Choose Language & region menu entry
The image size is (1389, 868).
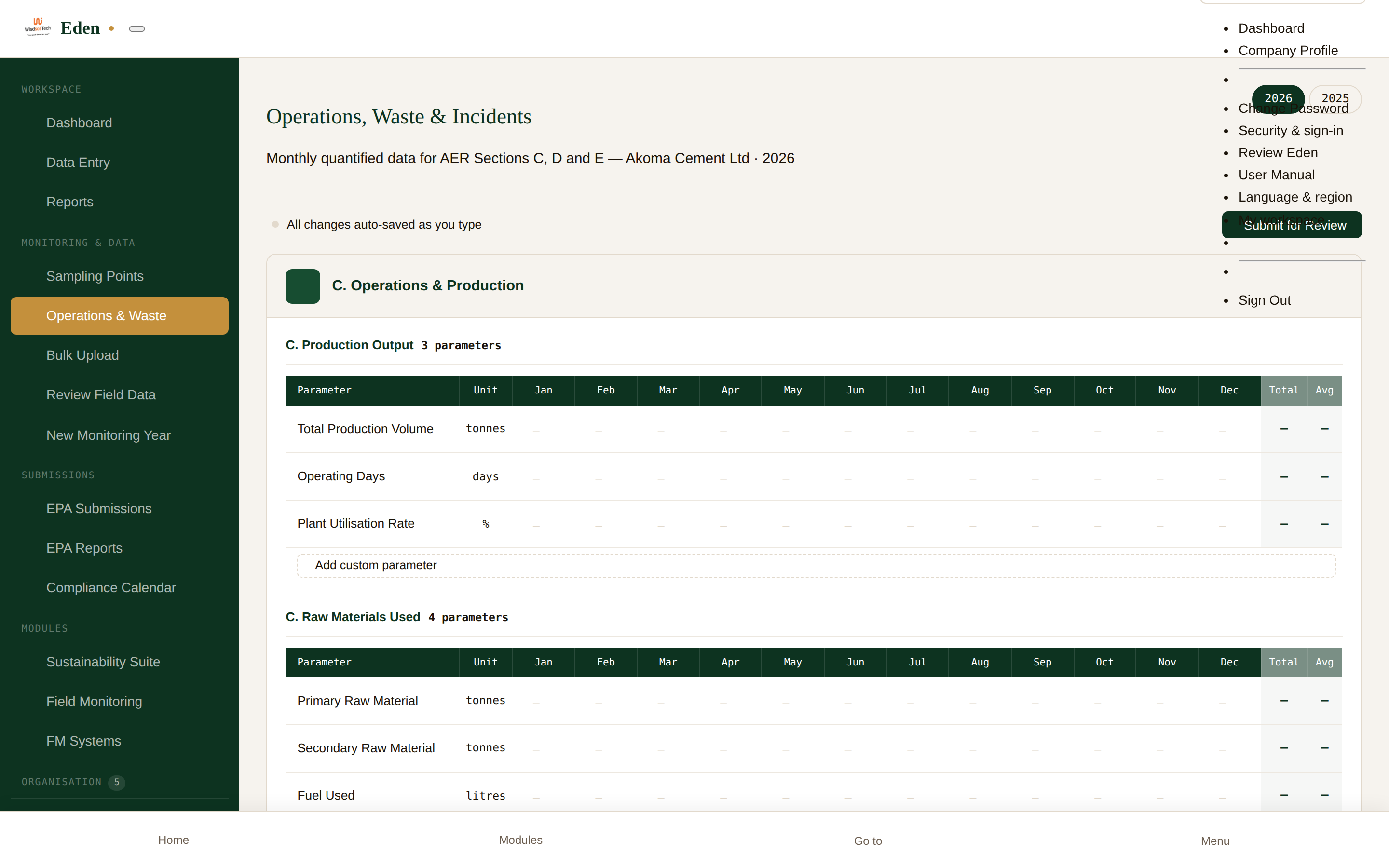1295,198
